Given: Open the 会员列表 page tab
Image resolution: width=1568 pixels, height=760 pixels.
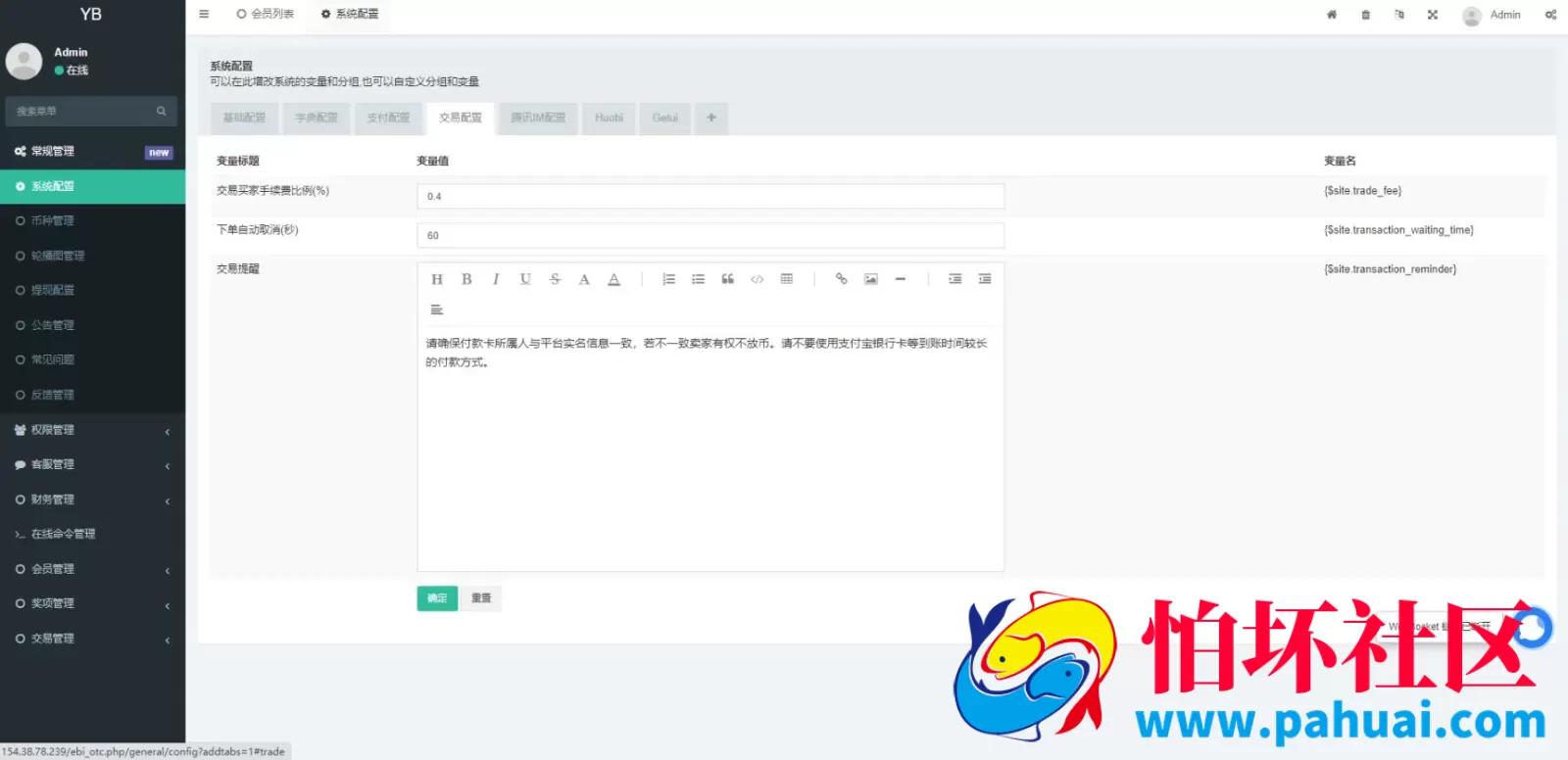Looking at the screenshot, I should pos(265,14).
